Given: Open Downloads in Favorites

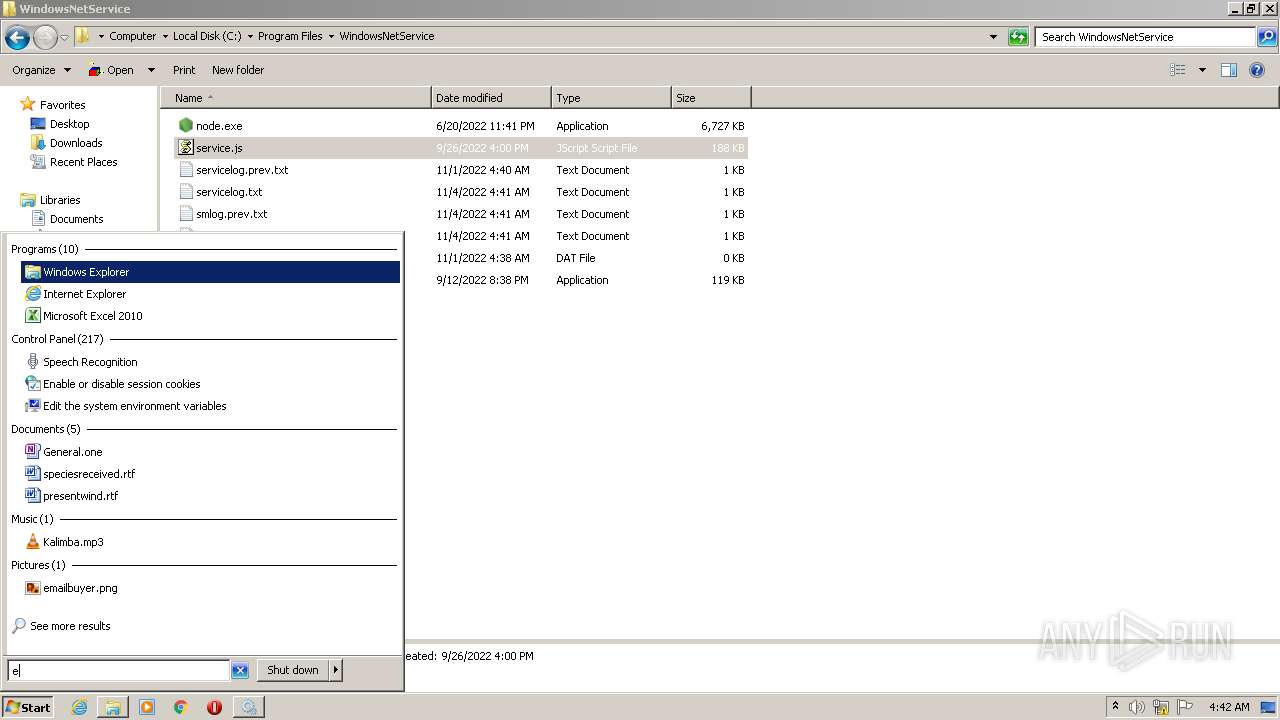Looking at the screenshot, I should pyautogui.click(x=76, y=143).
